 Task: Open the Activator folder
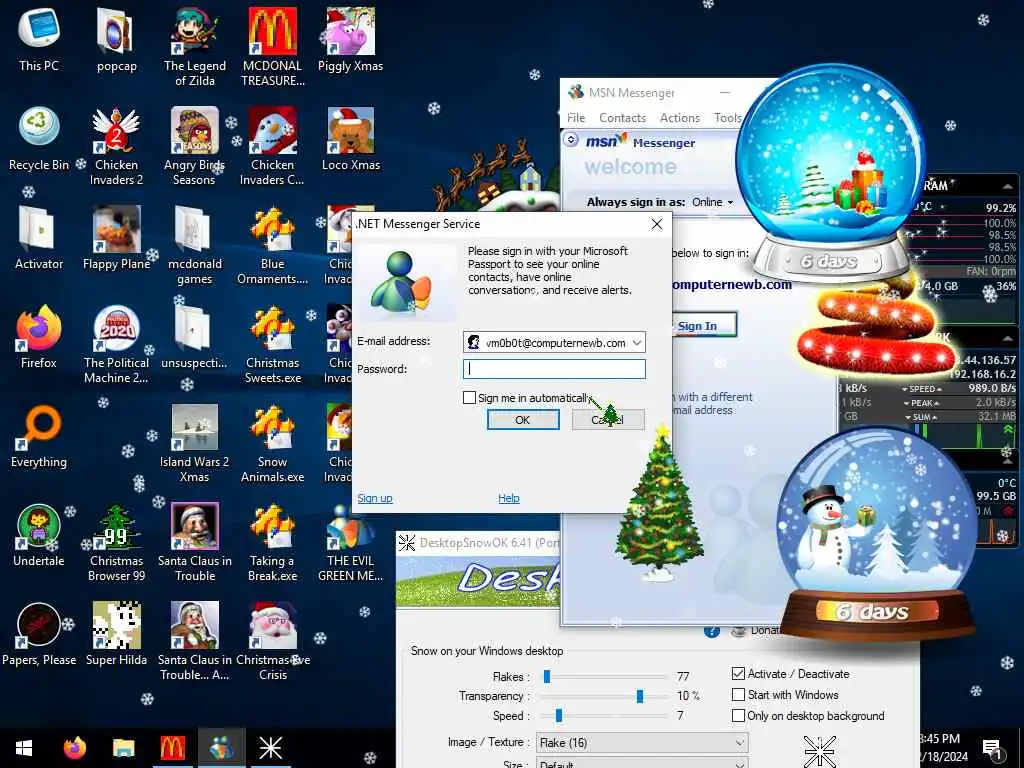(39, 238)
